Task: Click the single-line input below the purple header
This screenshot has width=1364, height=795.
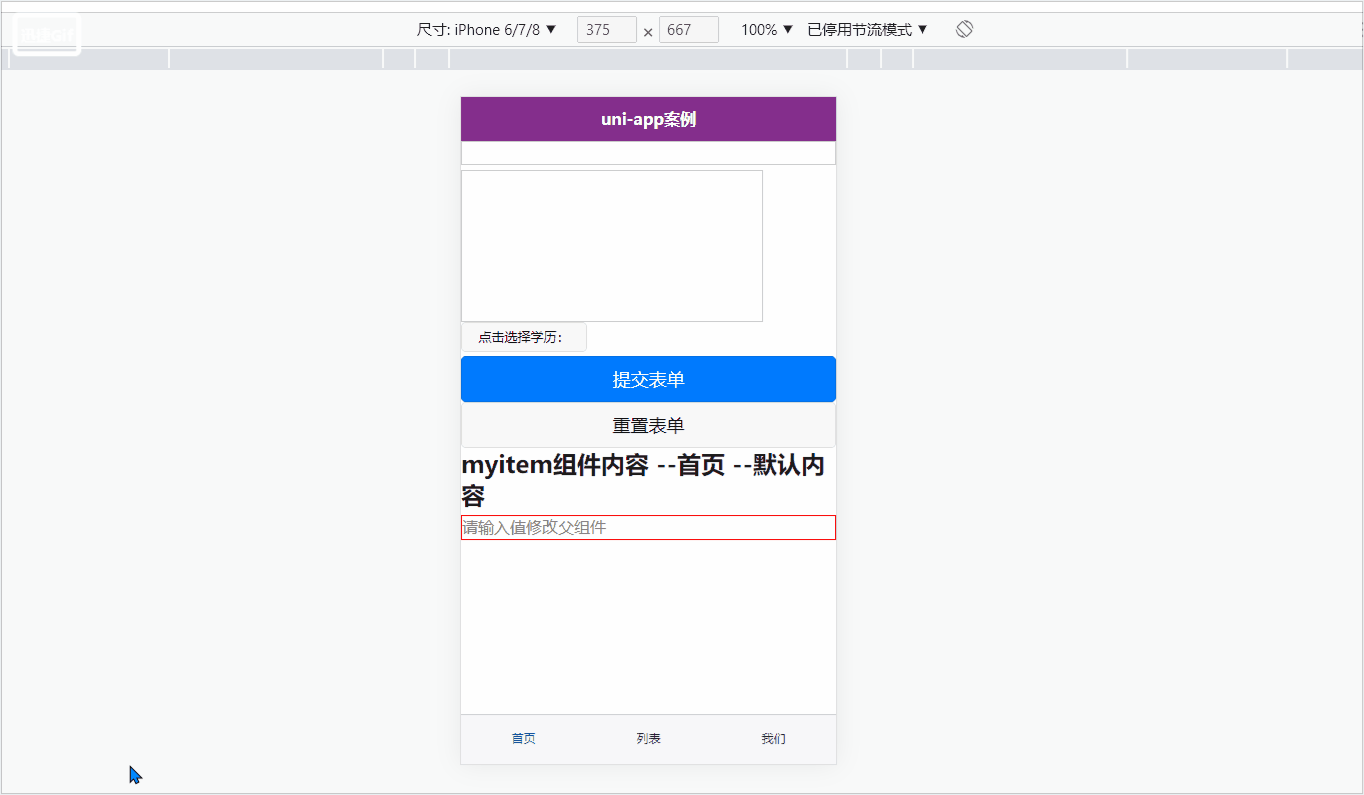Action: [648, 153]
